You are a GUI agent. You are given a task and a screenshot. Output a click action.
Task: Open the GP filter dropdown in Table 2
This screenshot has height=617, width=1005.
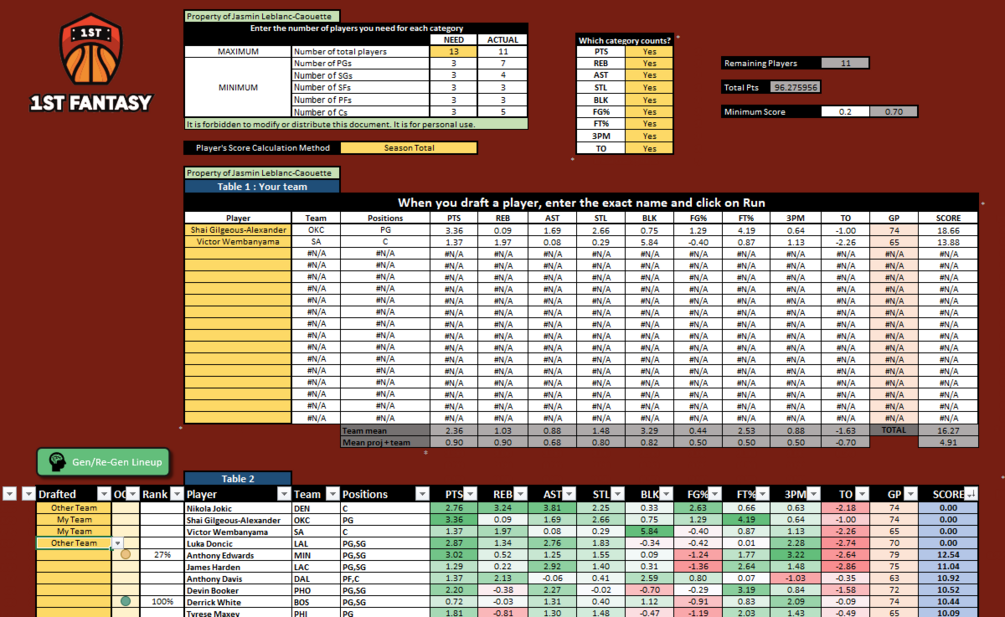[x=911, y=494]
